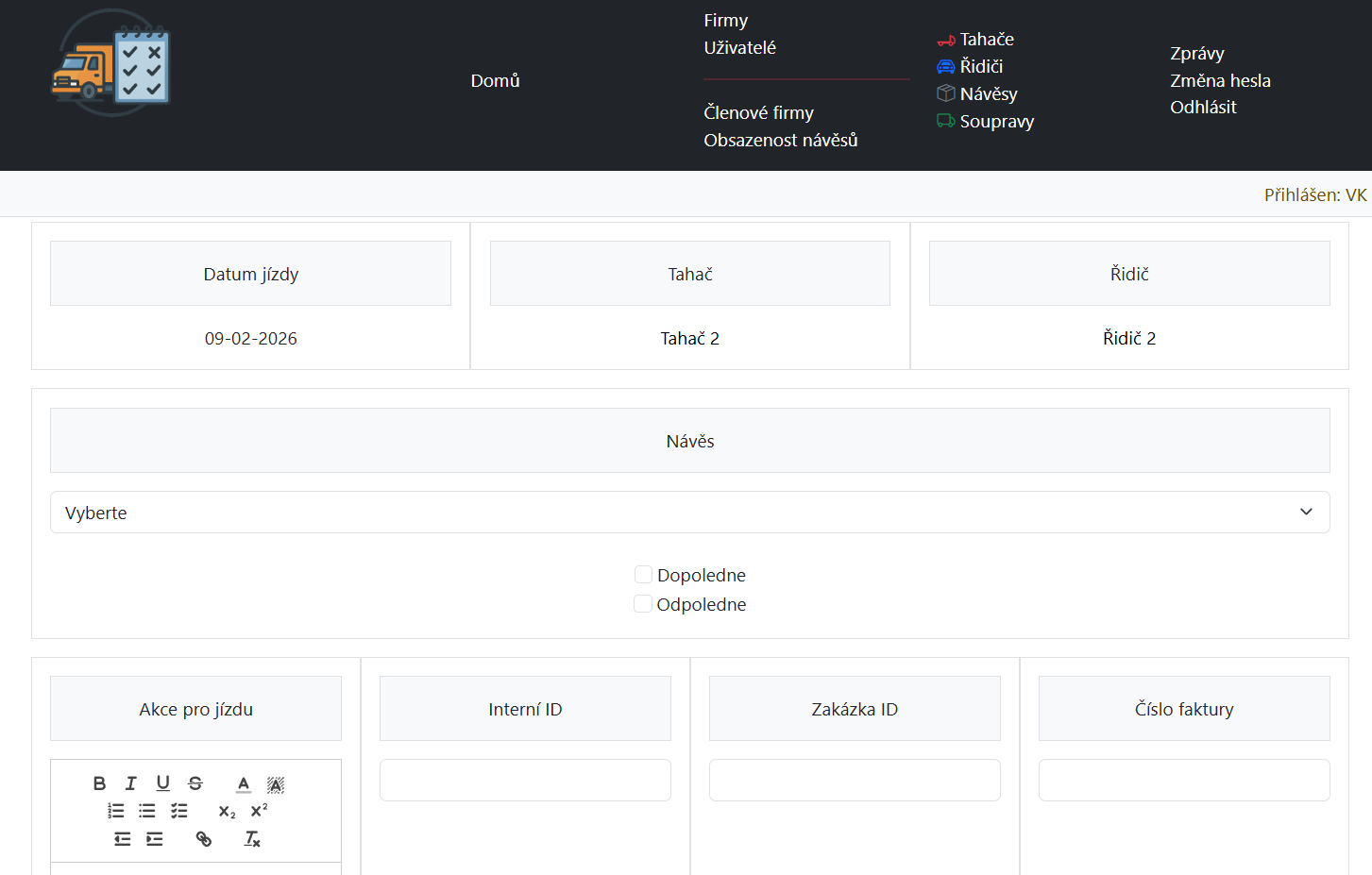
Task: Click the truck checklist logo
Action: coord(110,63)
